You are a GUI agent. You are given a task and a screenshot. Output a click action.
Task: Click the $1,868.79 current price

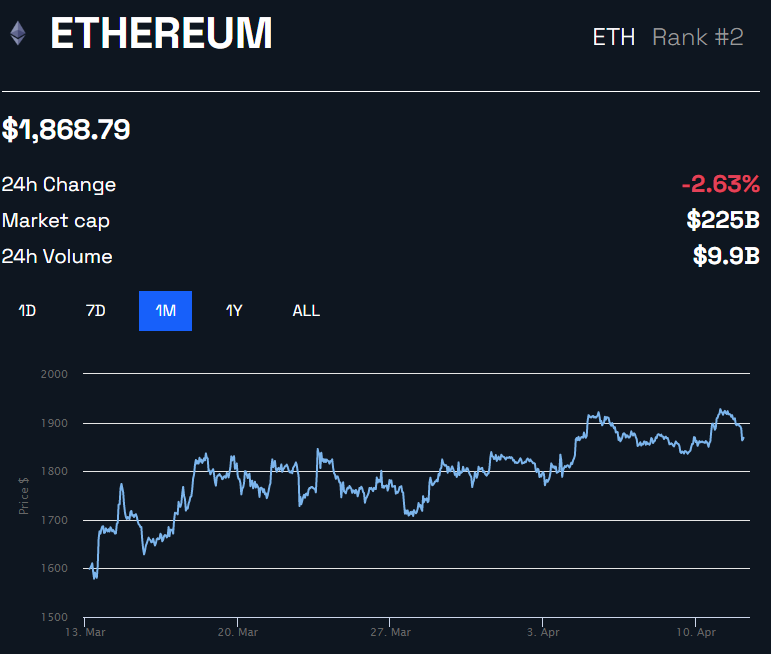pyautogui.click(x=66, y=129)
